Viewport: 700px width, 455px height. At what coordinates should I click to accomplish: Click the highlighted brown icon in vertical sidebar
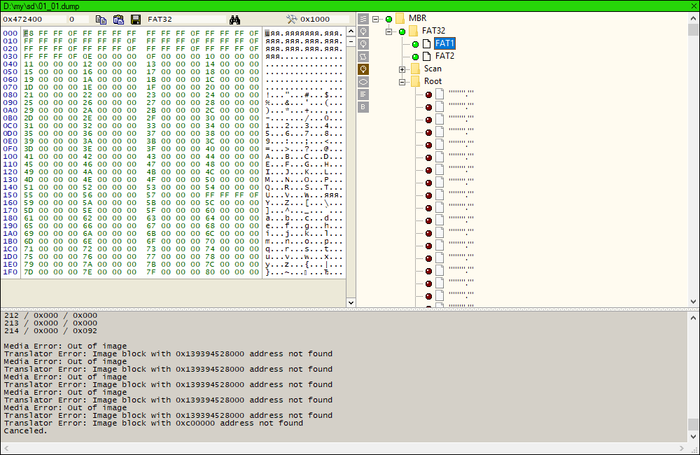coord(364,69)
